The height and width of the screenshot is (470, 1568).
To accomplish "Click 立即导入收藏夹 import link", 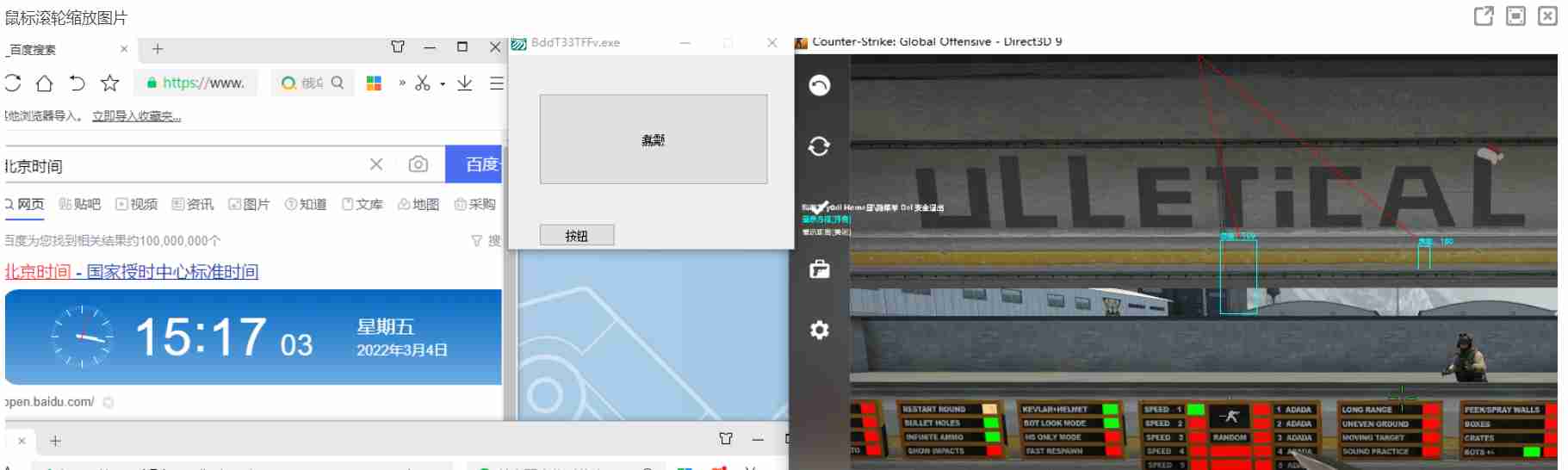I will click(x=137, y=115).
